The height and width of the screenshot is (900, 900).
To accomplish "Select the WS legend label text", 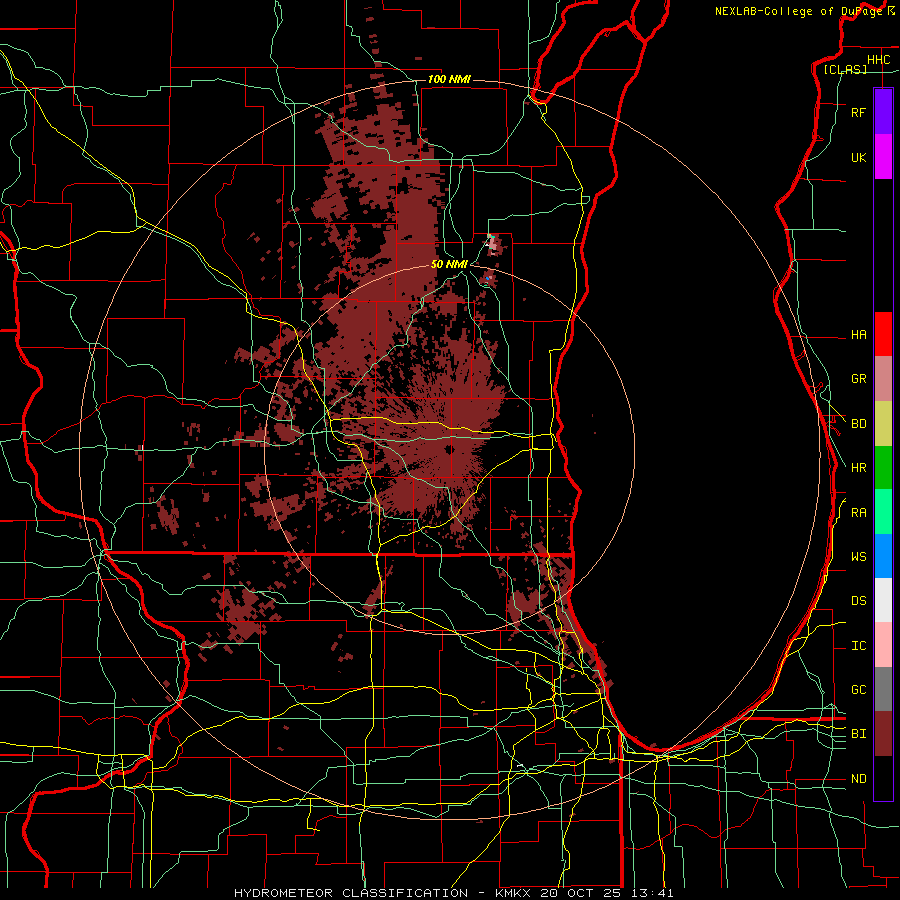I will pyautogui.click(x=858, y=557).
